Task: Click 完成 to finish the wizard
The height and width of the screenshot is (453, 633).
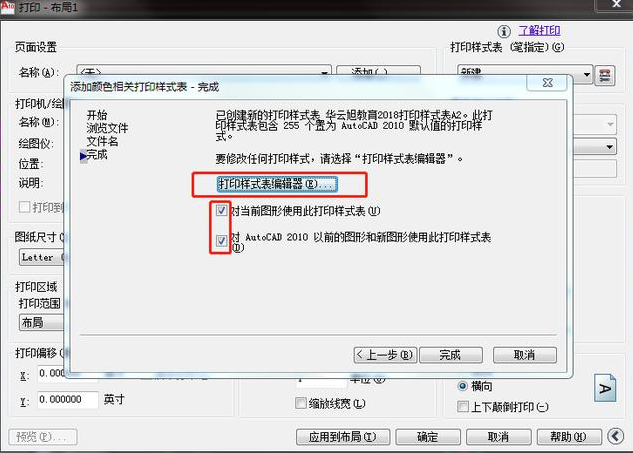Action: [x=451, y=355]
